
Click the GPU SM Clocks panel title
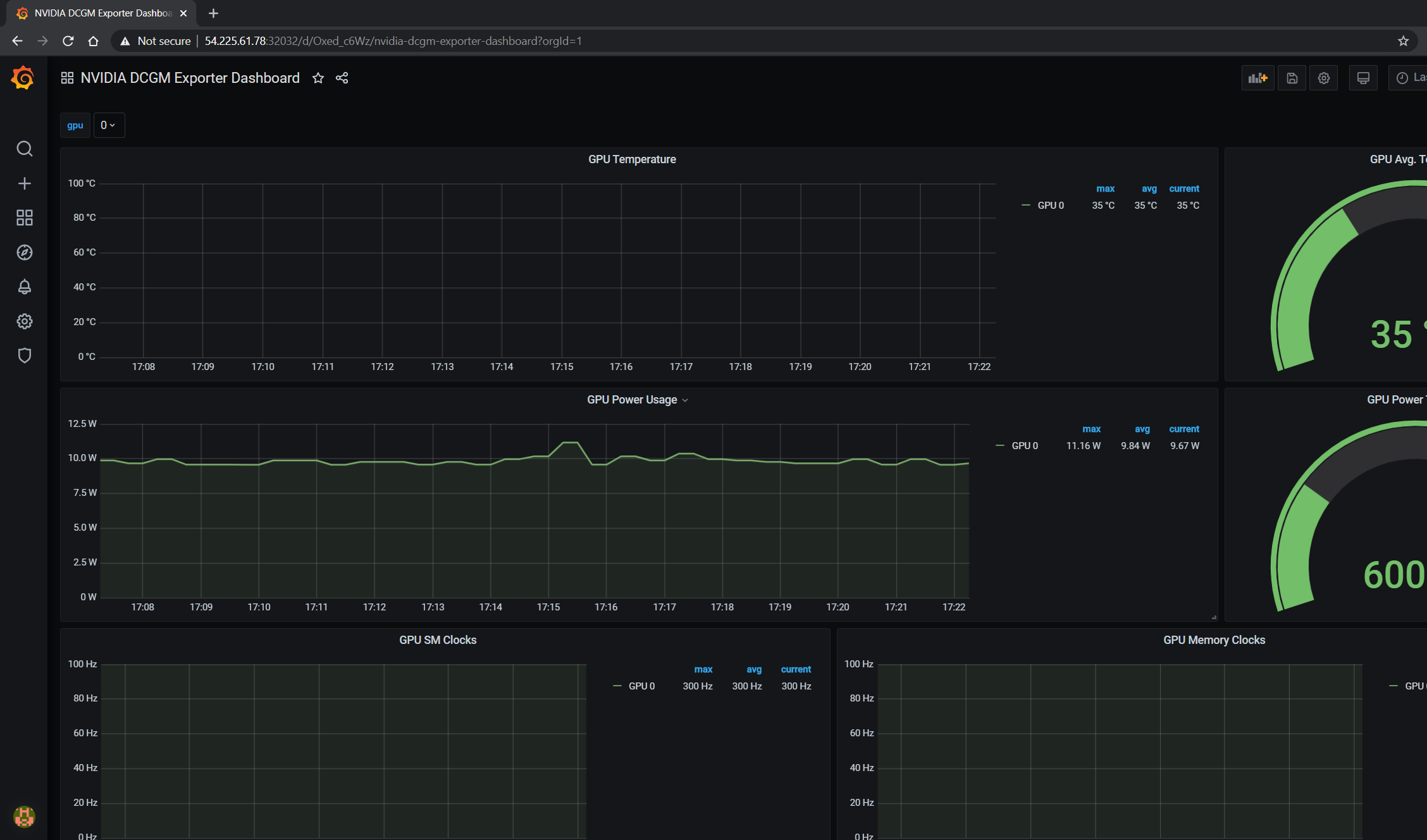[x=438, y=640]
